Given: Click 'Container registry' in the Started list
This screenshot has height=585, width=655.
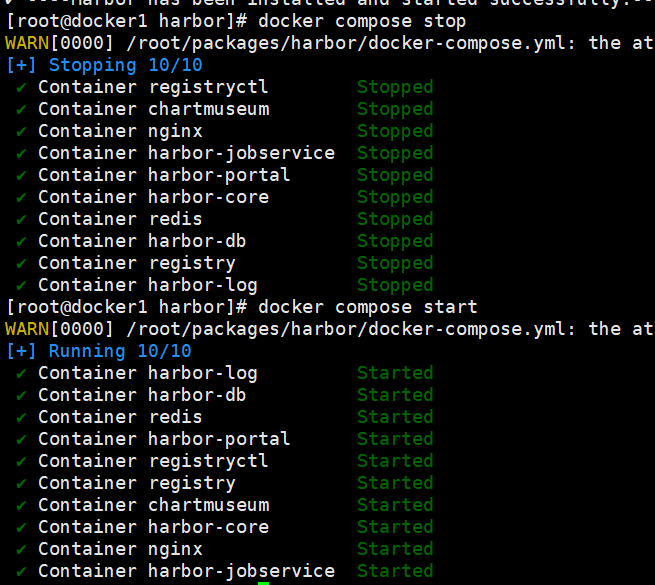Looking at the screenshot, I should (x=137, y=483).
